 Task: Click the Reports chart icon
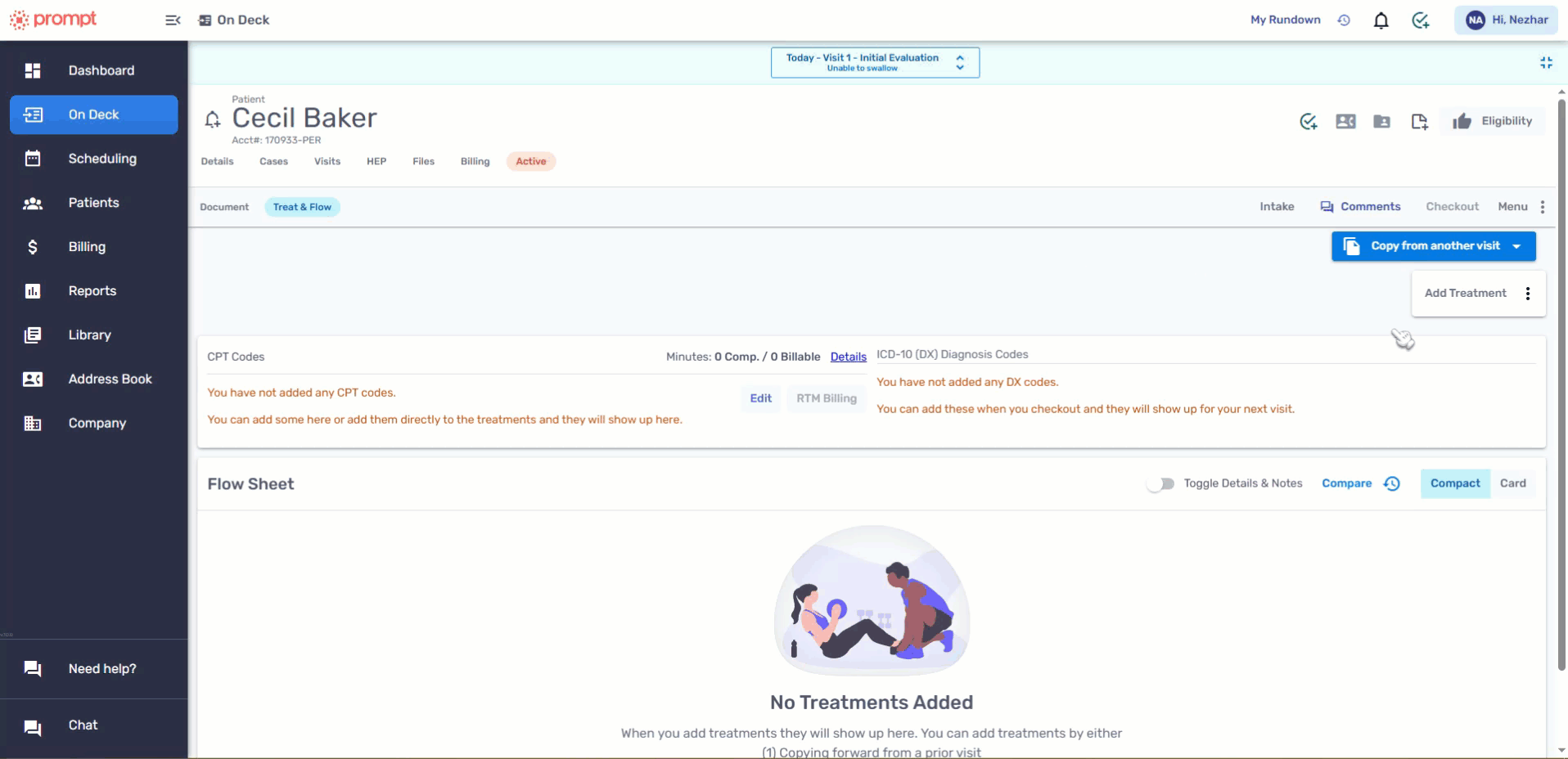(x=33, y=291)
